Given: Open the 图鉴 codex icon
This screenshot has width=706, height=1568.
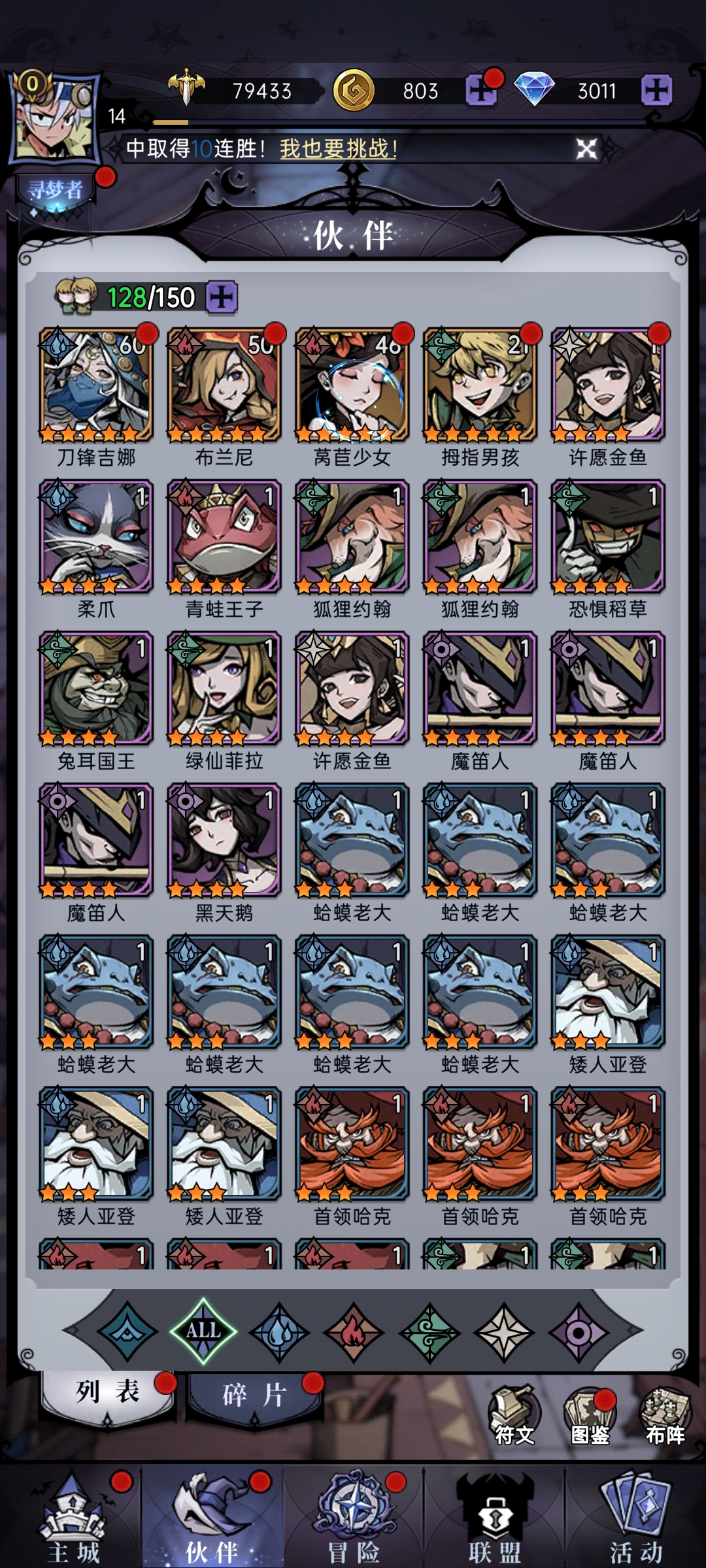Looking at the screenshot, I should pyautogui.click(x=590, y=1417).
